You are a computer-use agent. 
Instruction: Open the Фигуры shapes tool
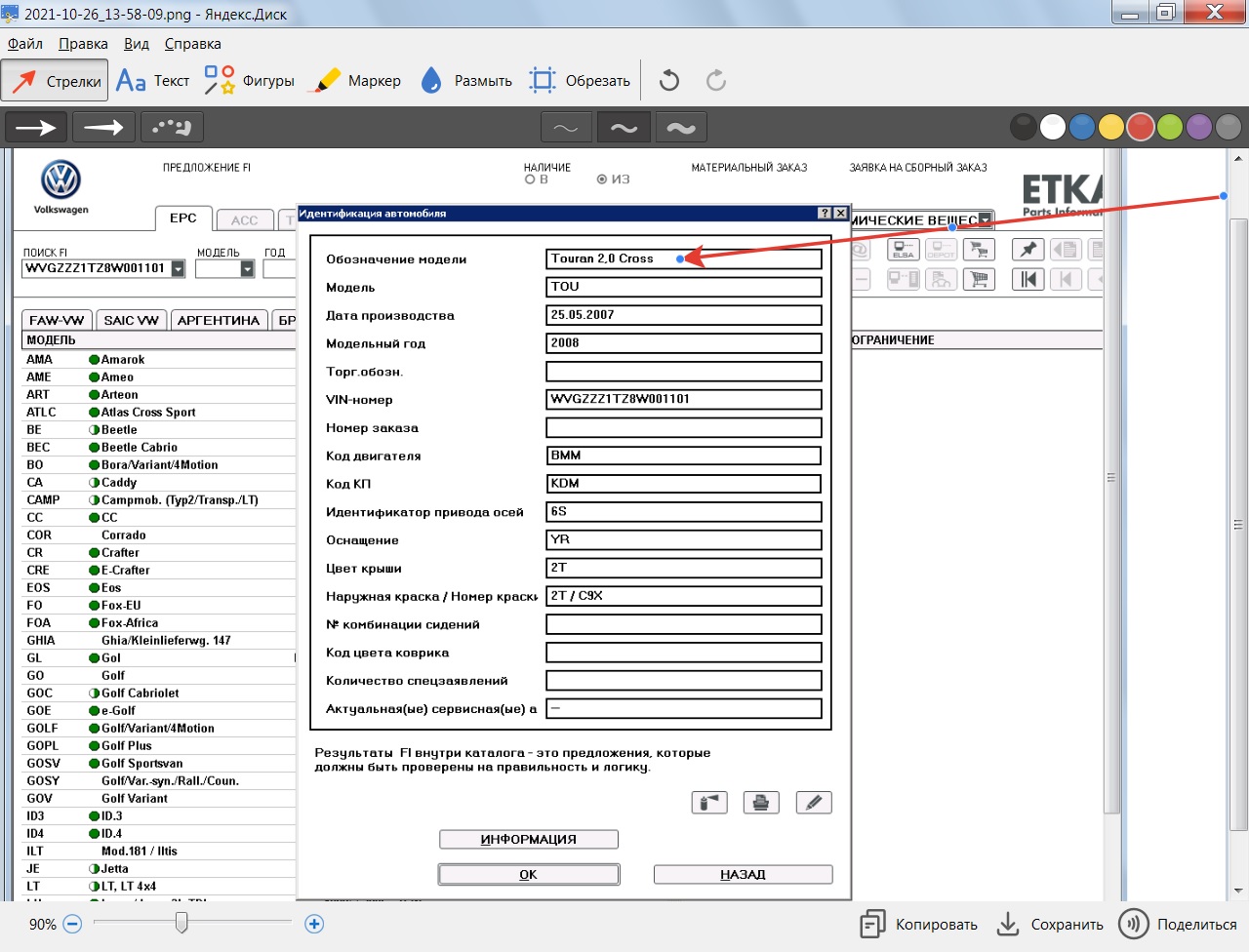click(249, 81)
